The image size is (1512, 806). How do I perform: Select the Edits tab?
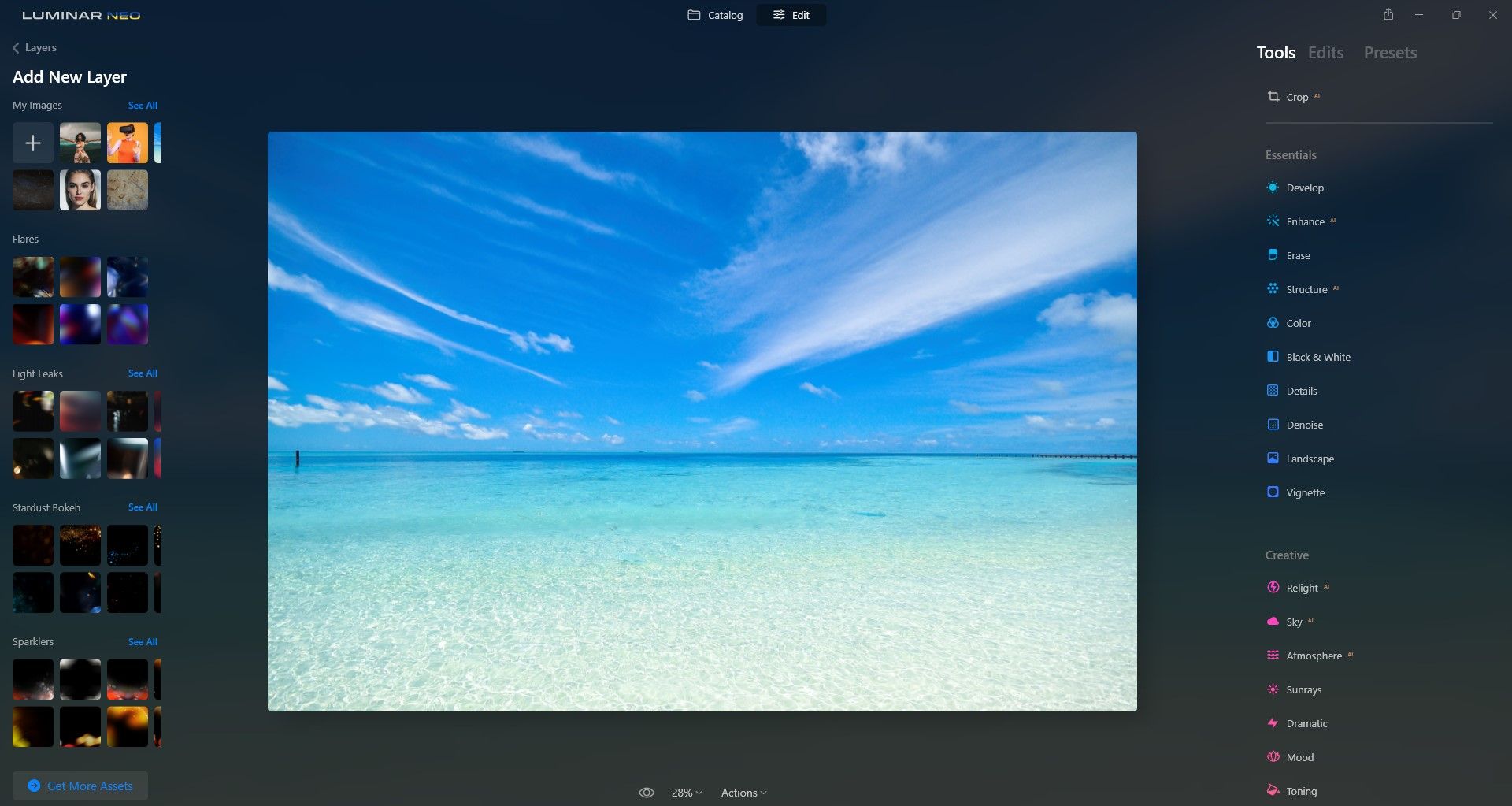click(1326, 53)
